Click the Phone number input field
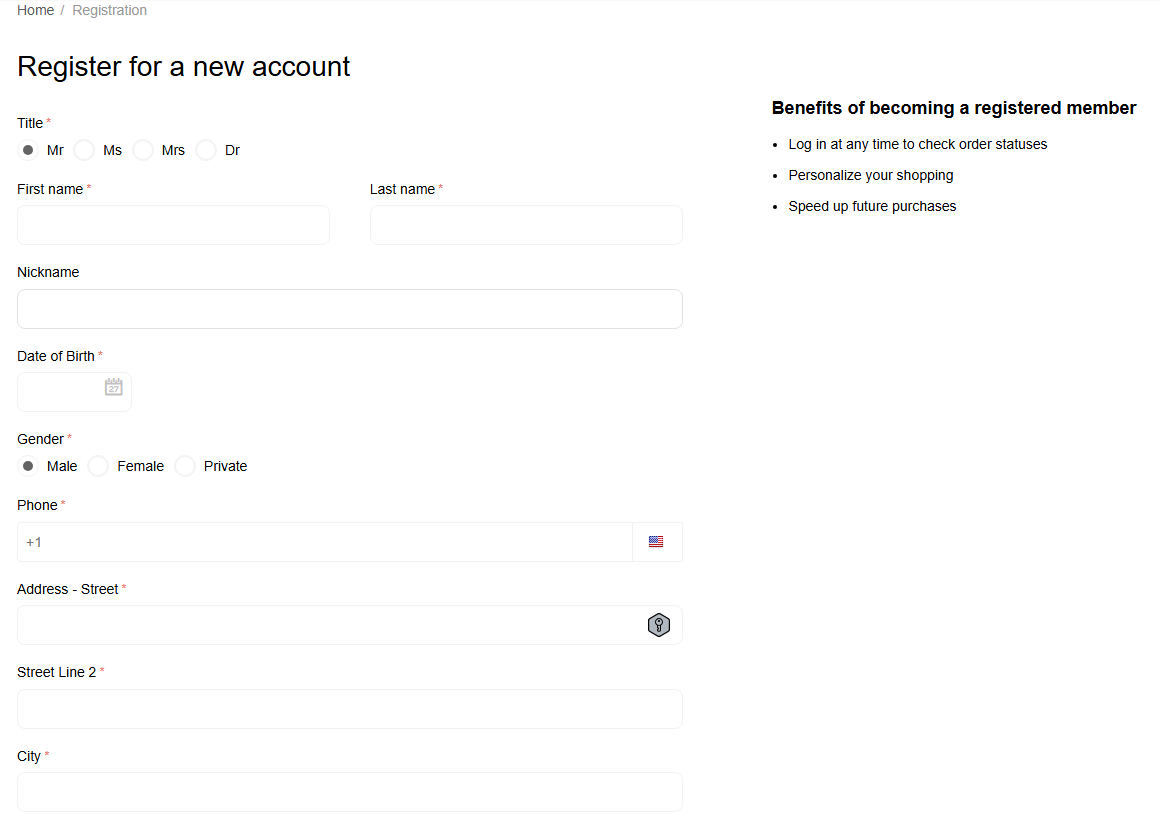Screen dimensions: 1160x814 (324, 542)
